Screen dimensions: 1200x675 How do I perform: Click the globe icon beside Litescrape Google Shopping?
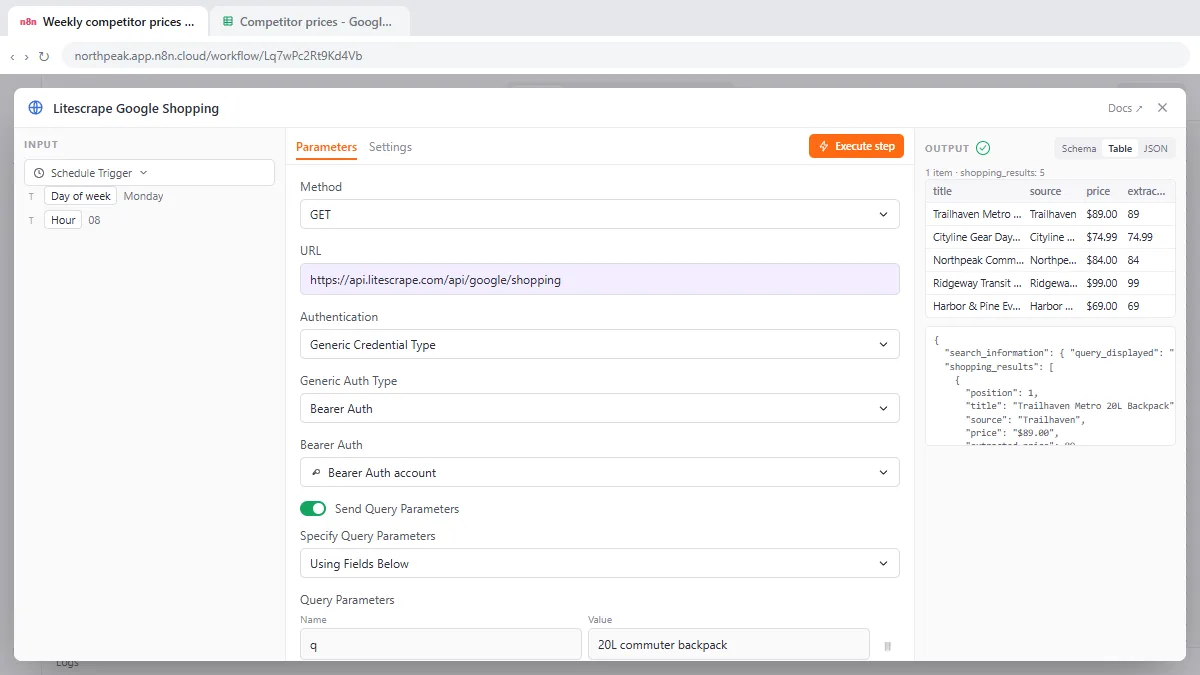point(36,108)
